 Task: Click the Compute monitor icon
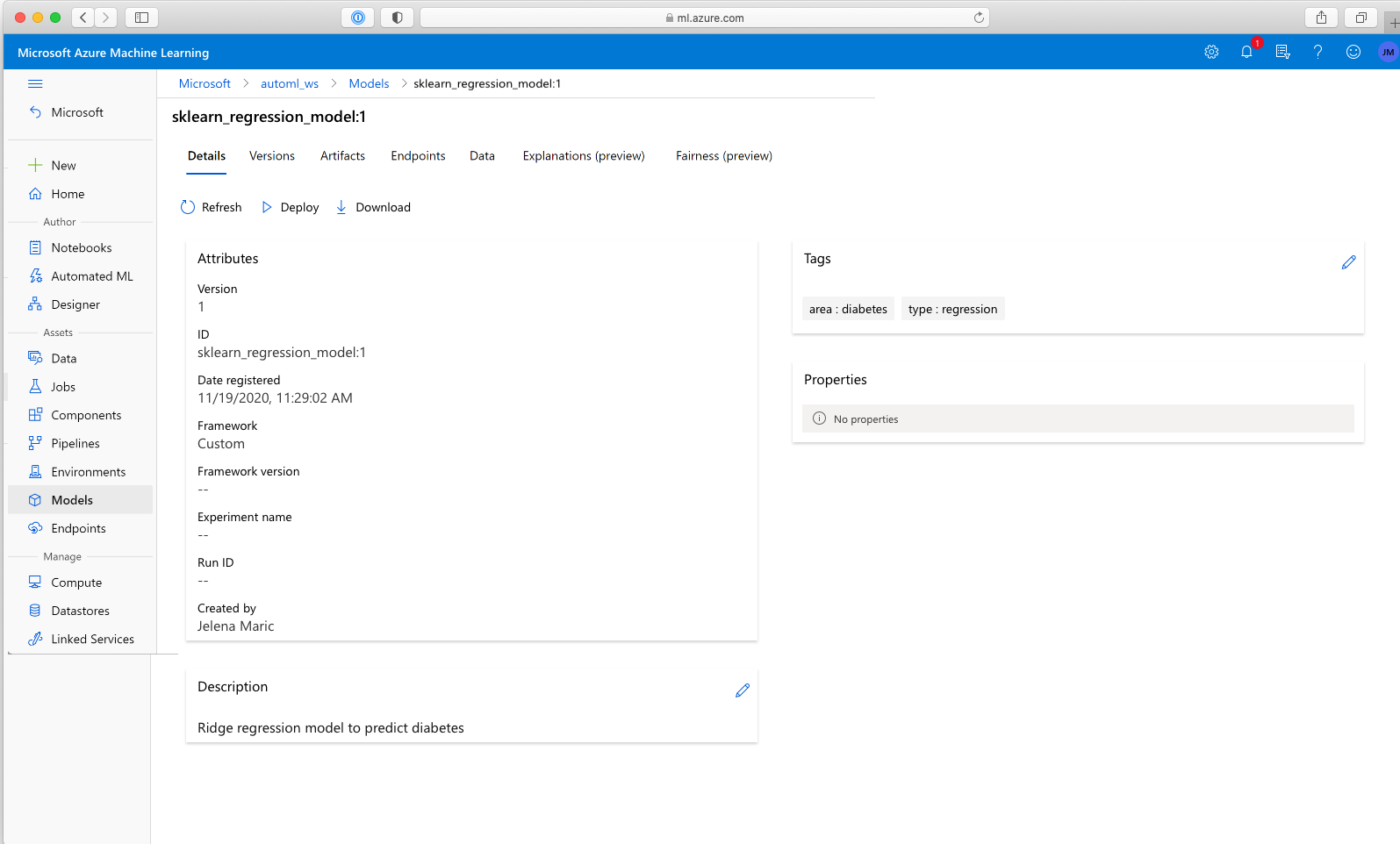tap(35, 582)
